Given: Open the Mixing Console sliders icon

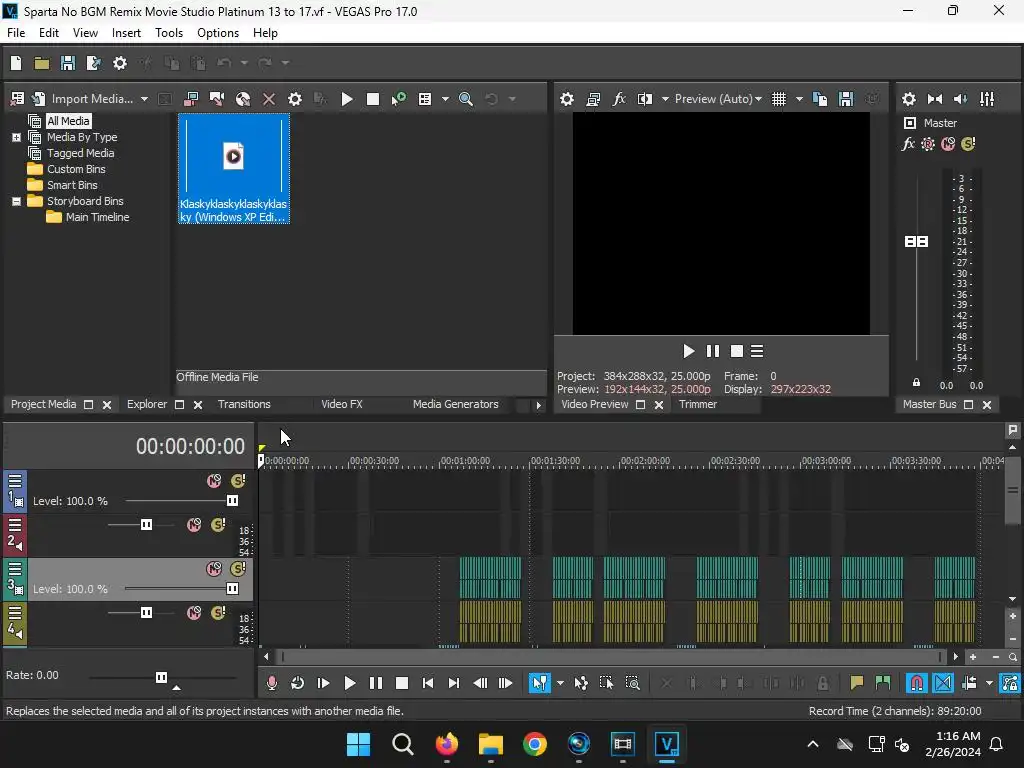Looking at the screenshot, I should click(987, 99).
